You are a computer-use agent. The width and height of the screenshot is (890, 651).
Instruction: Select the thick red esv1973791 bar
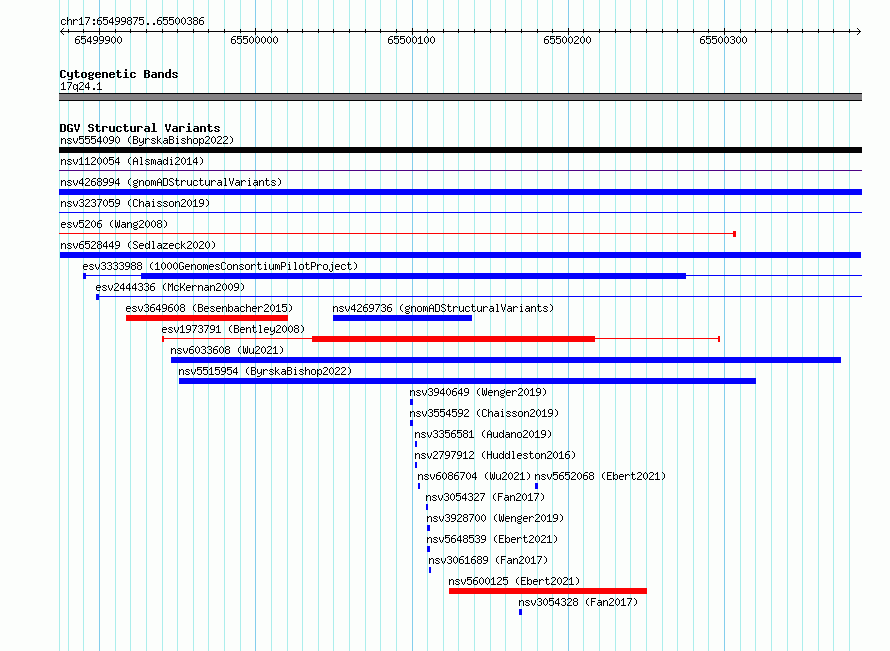point(454,339)
